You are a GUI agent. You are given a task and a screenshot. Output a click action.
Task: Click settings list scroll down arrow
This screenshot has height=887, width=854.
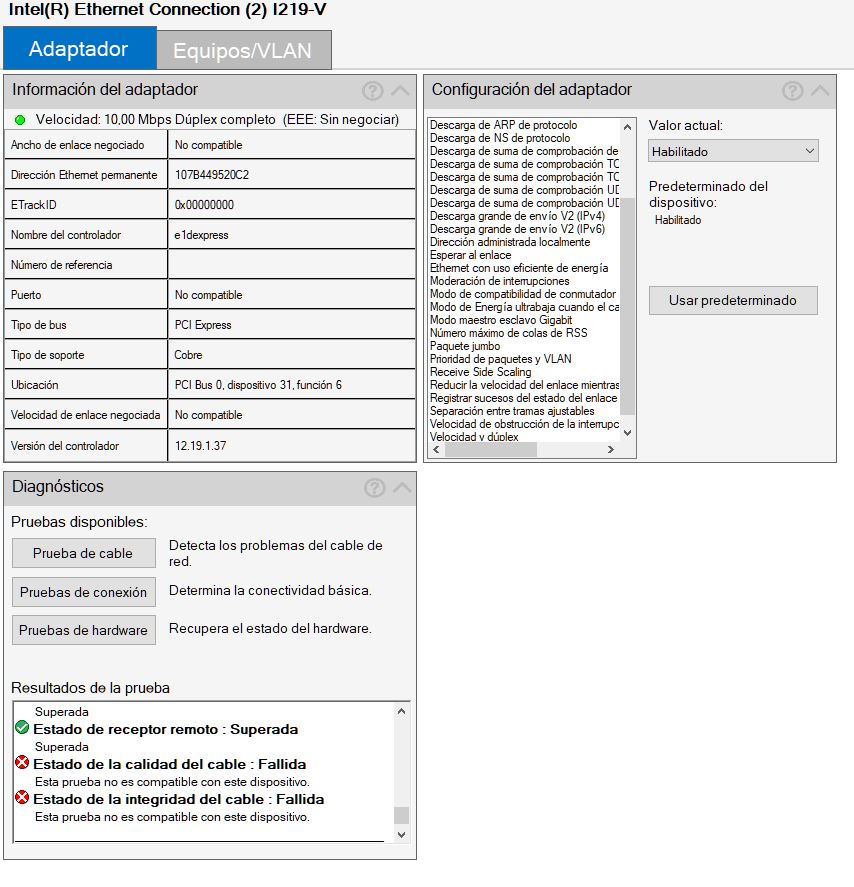point(627,433)
